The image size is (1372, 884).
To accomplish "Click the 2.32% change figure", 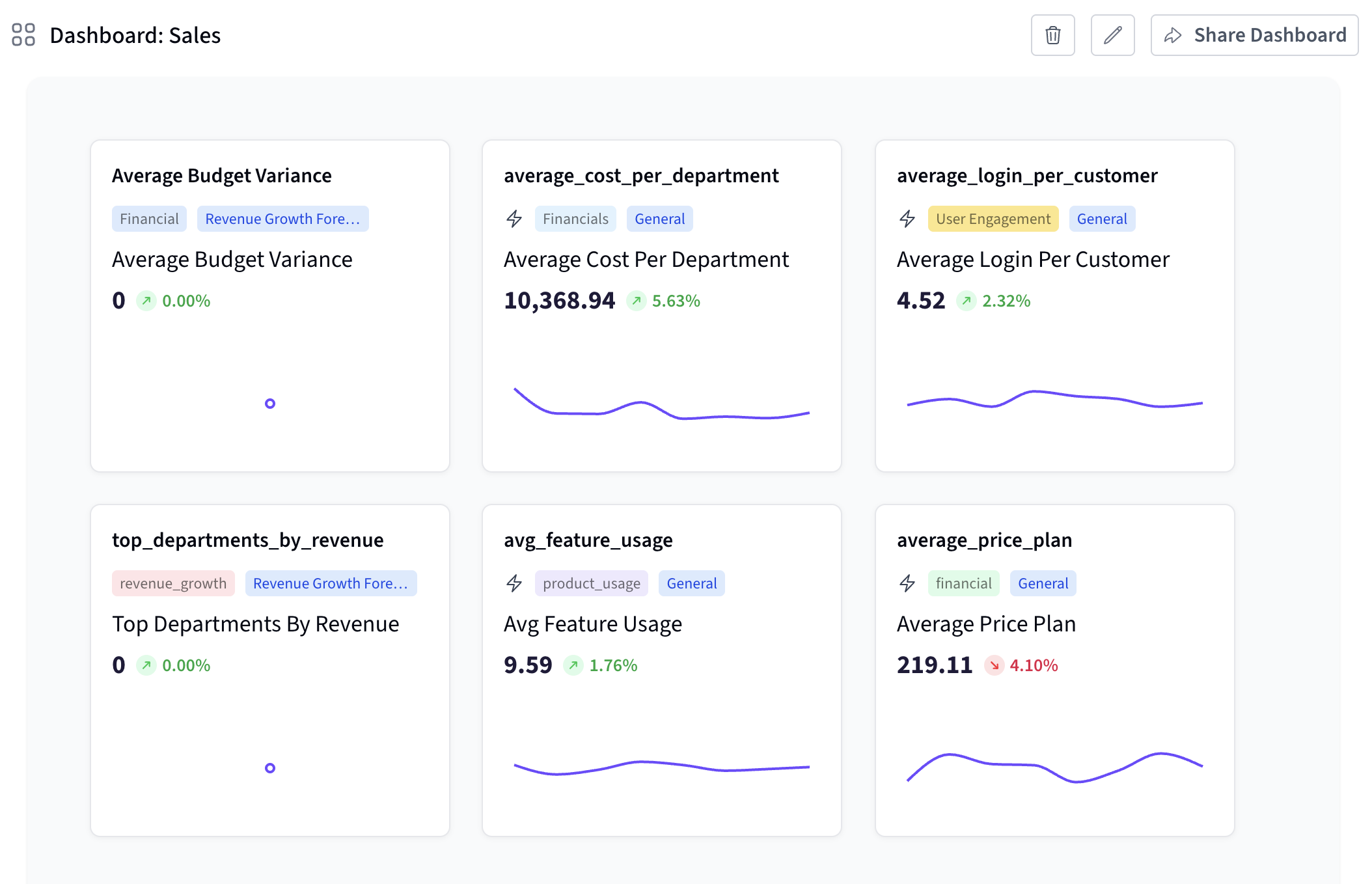I will click(1006, 301).
